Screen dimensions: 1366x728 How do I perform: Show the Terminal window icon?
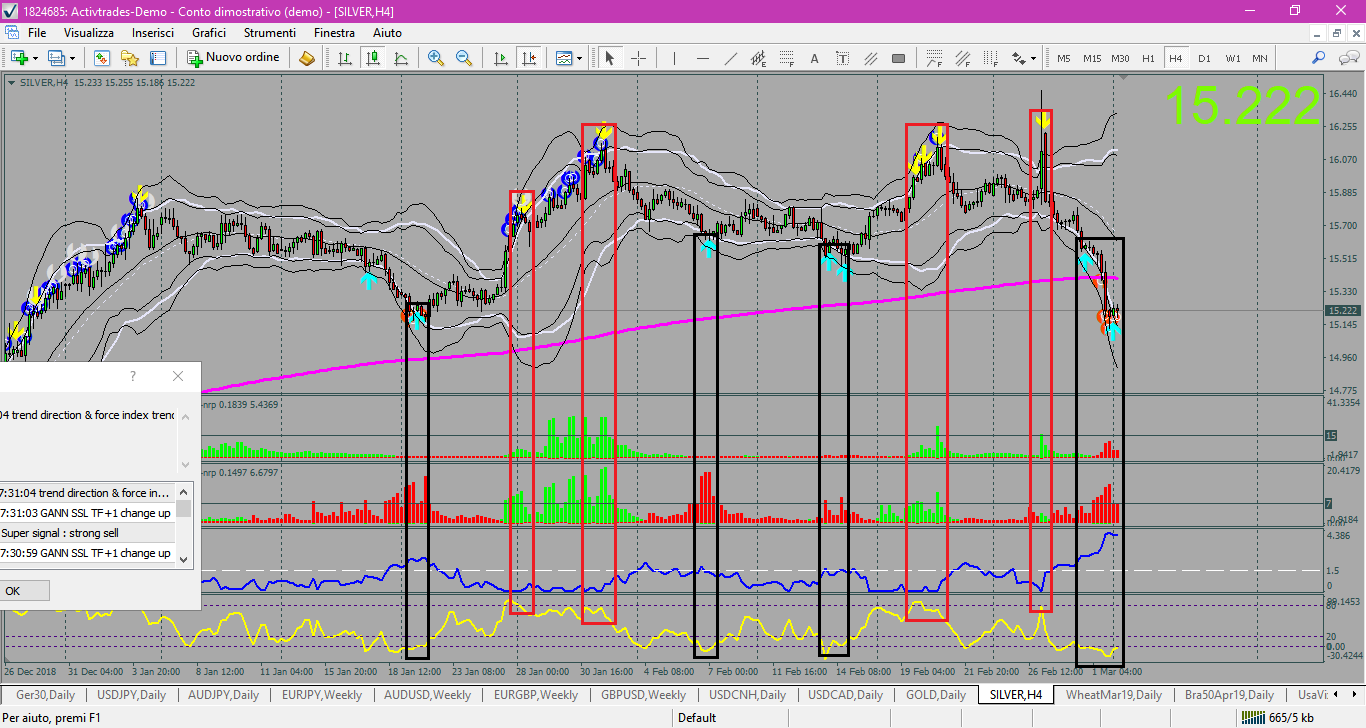(157, 58)
